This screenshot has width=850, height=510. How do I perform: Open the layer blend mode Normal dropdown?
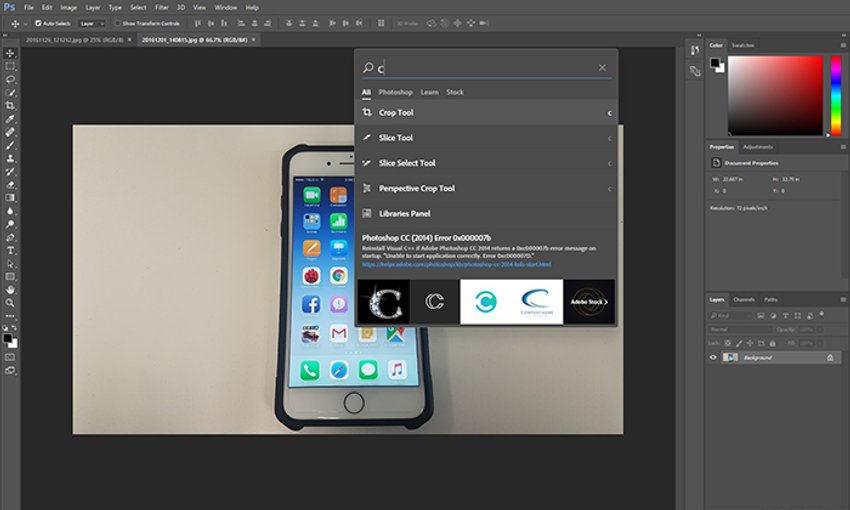point(736,328)
